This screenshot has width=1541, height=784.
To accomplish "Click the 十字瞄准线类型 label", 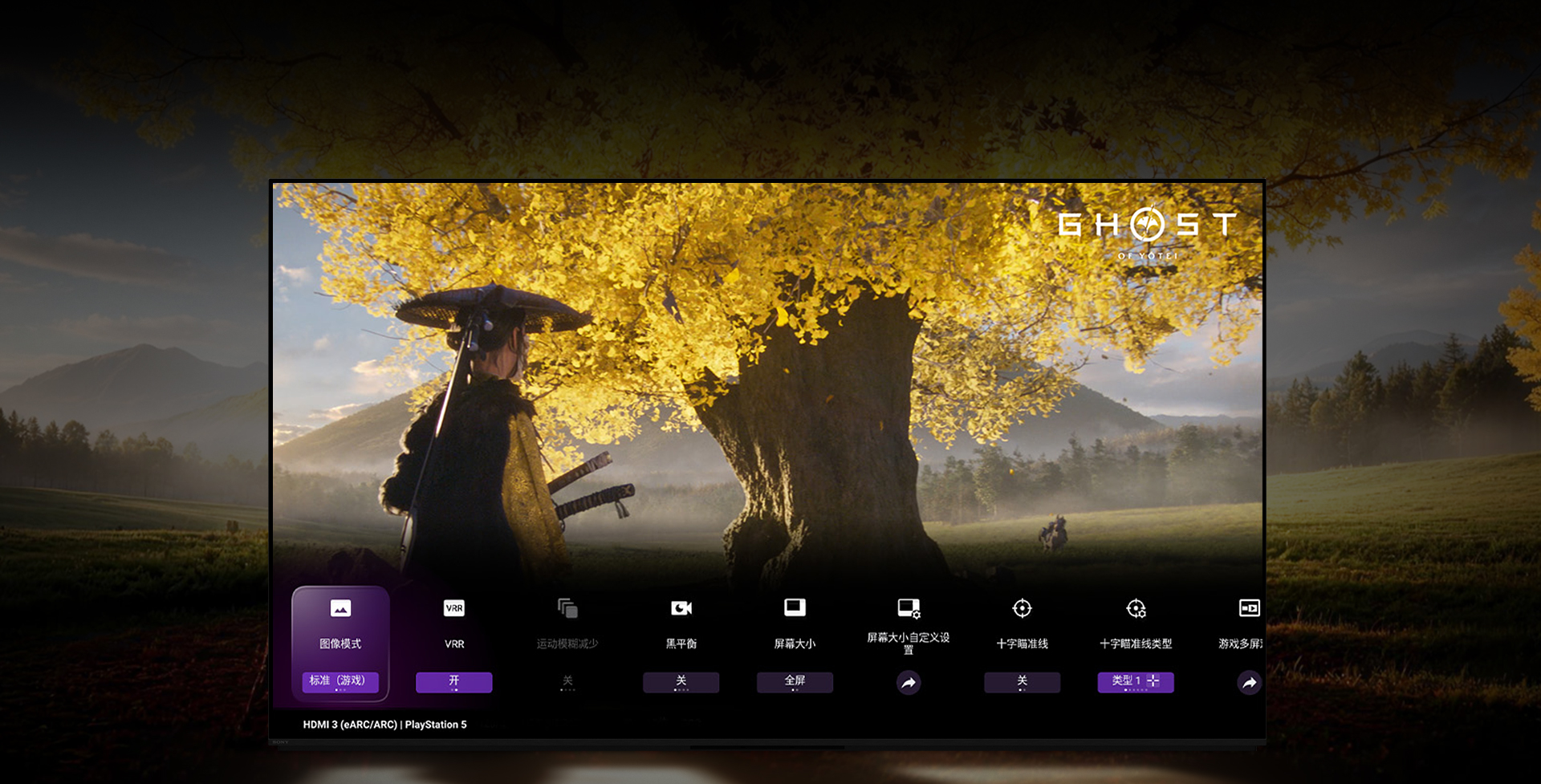I will [x=1136, y=644].
